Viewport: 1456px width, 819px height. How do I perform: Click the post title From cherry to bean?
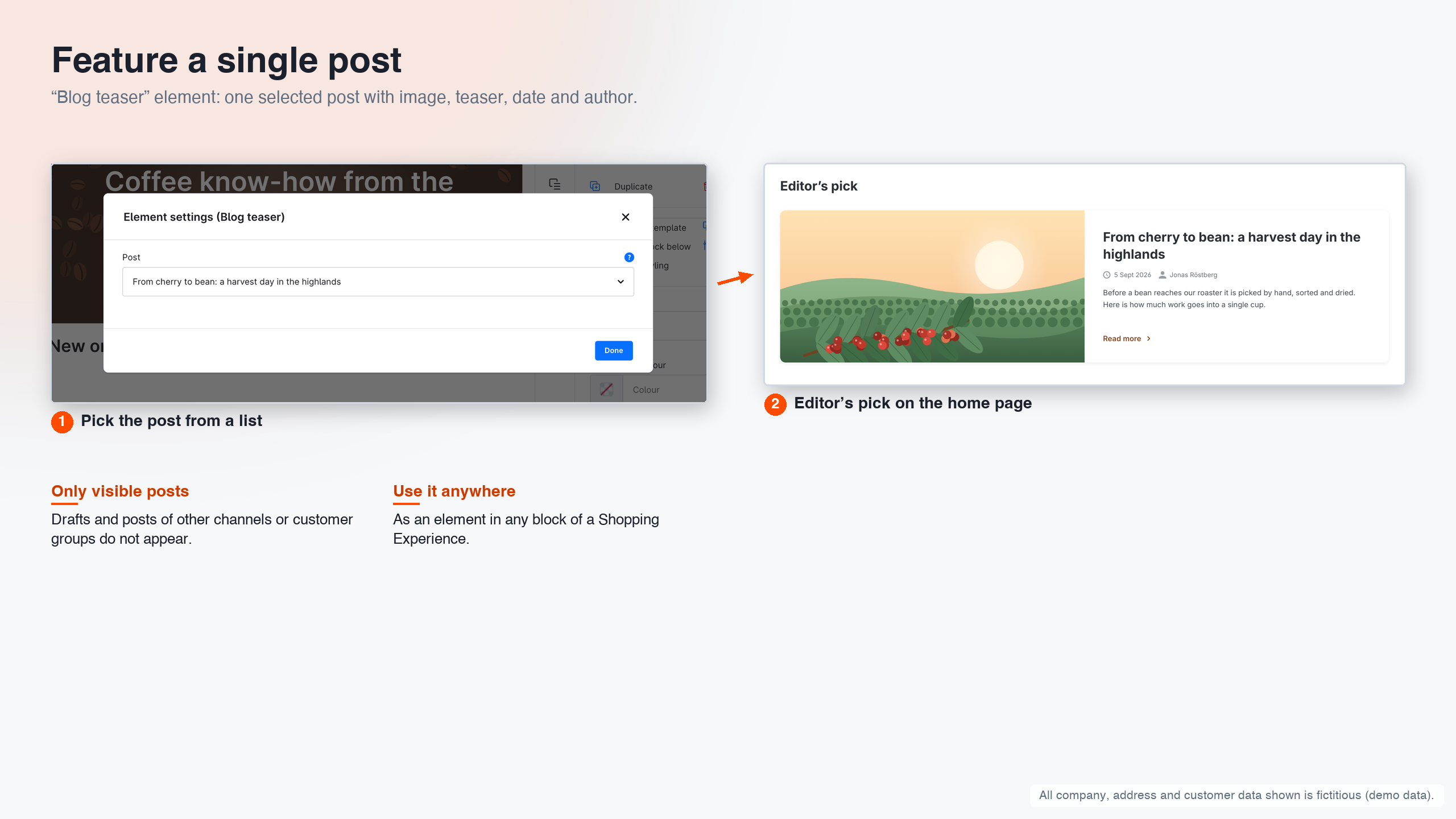[1231, 245]
